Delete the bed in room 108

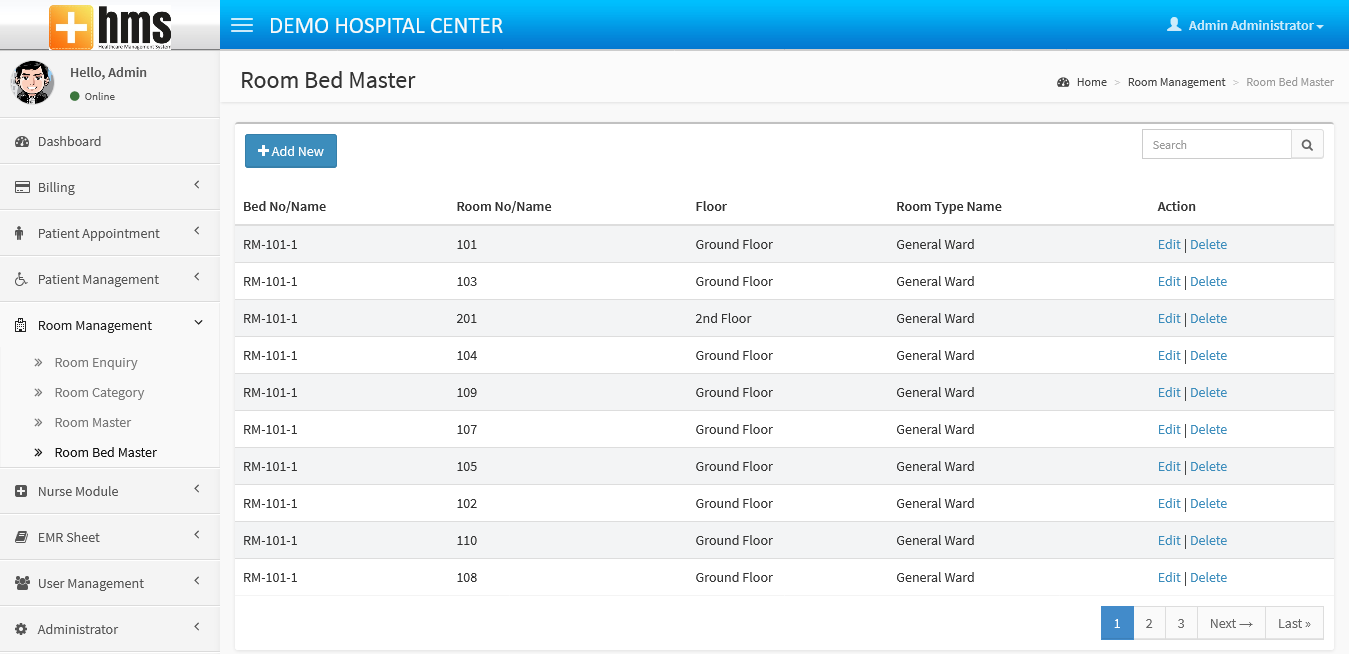[x=1208, y=578]
